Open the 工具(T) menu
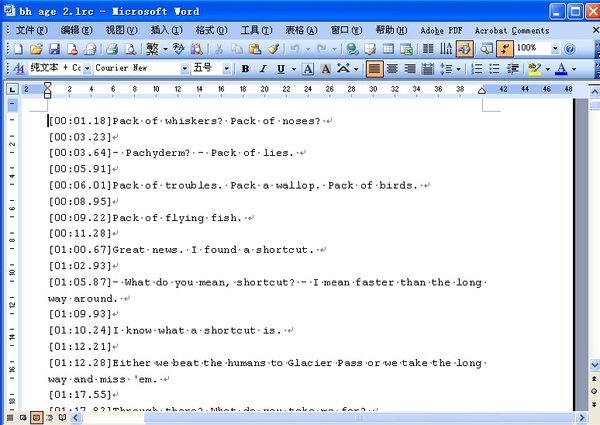The width and height of the screenshot is (600, 425). 256,30
